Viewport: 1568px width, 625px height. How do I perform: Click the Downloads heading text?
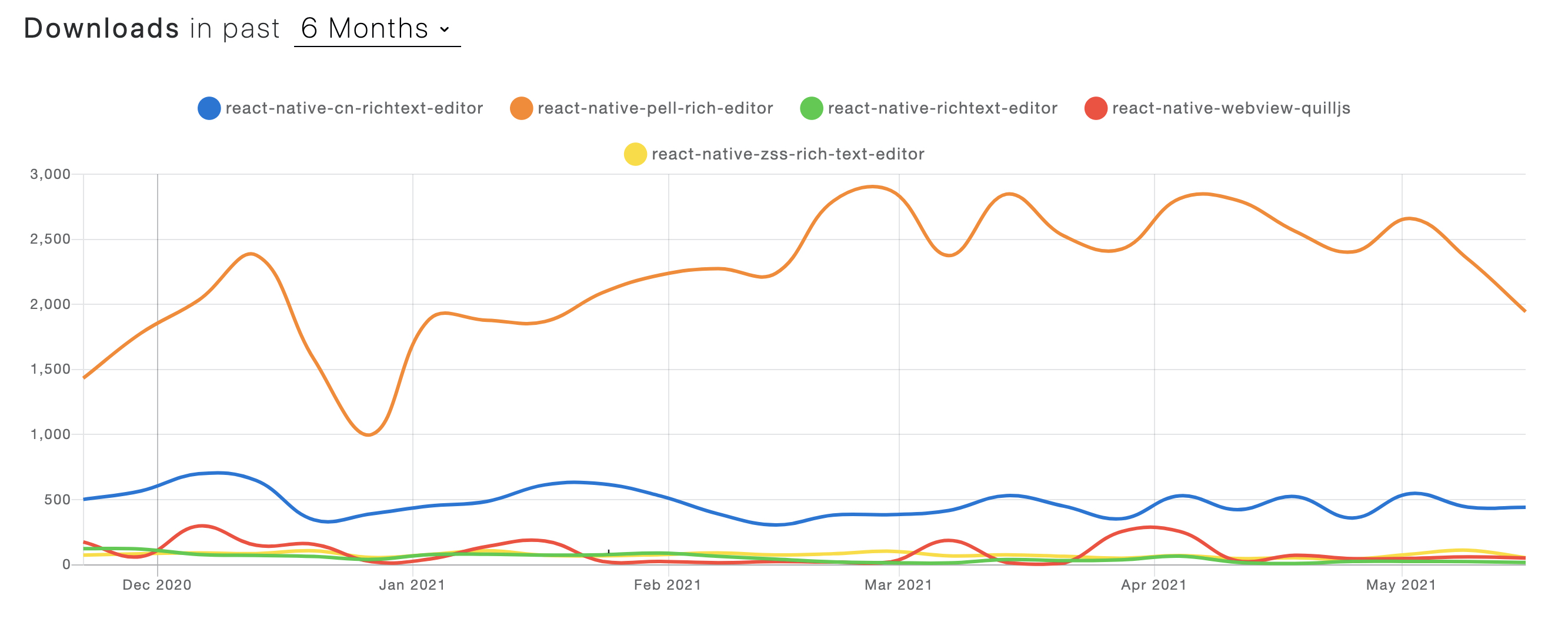[101, 29]
